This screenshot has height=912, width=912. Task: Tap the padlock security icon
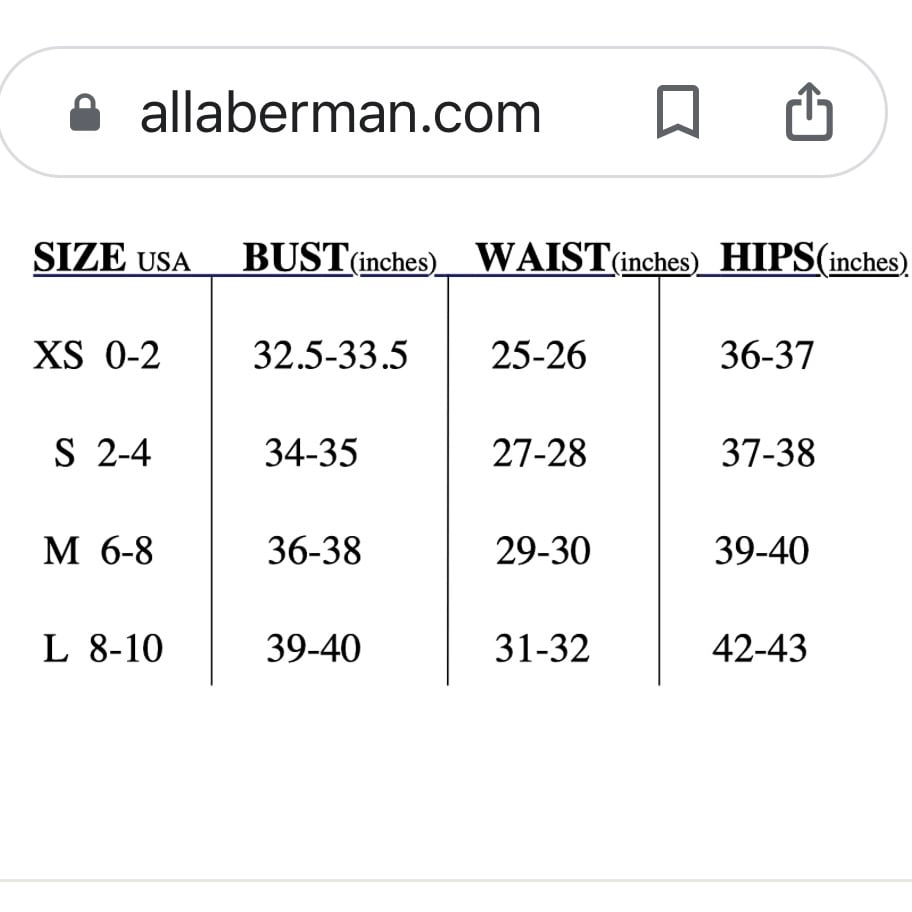click(x=85, y=112)
